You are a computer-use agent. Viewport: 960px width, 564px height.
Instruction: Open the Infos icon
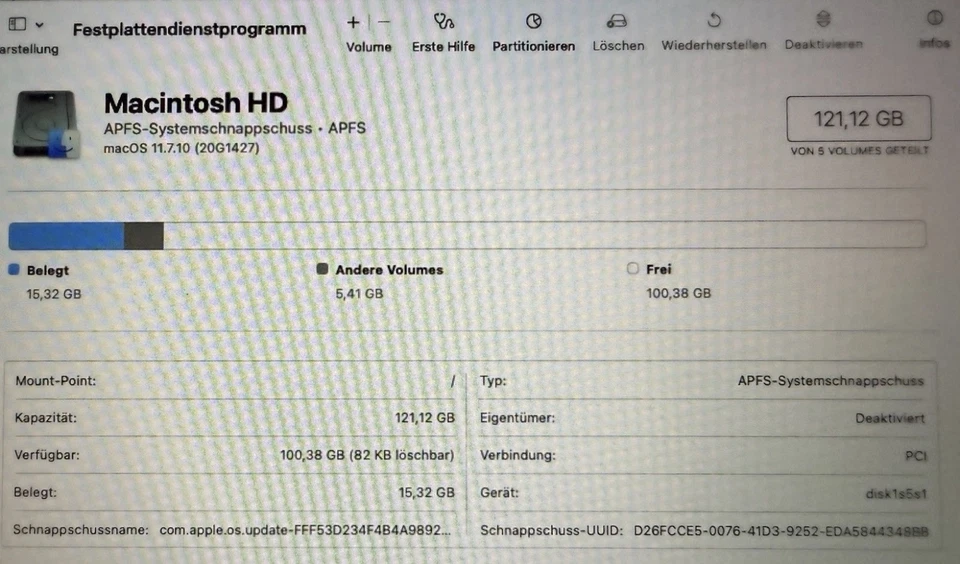tap(934, 18)
